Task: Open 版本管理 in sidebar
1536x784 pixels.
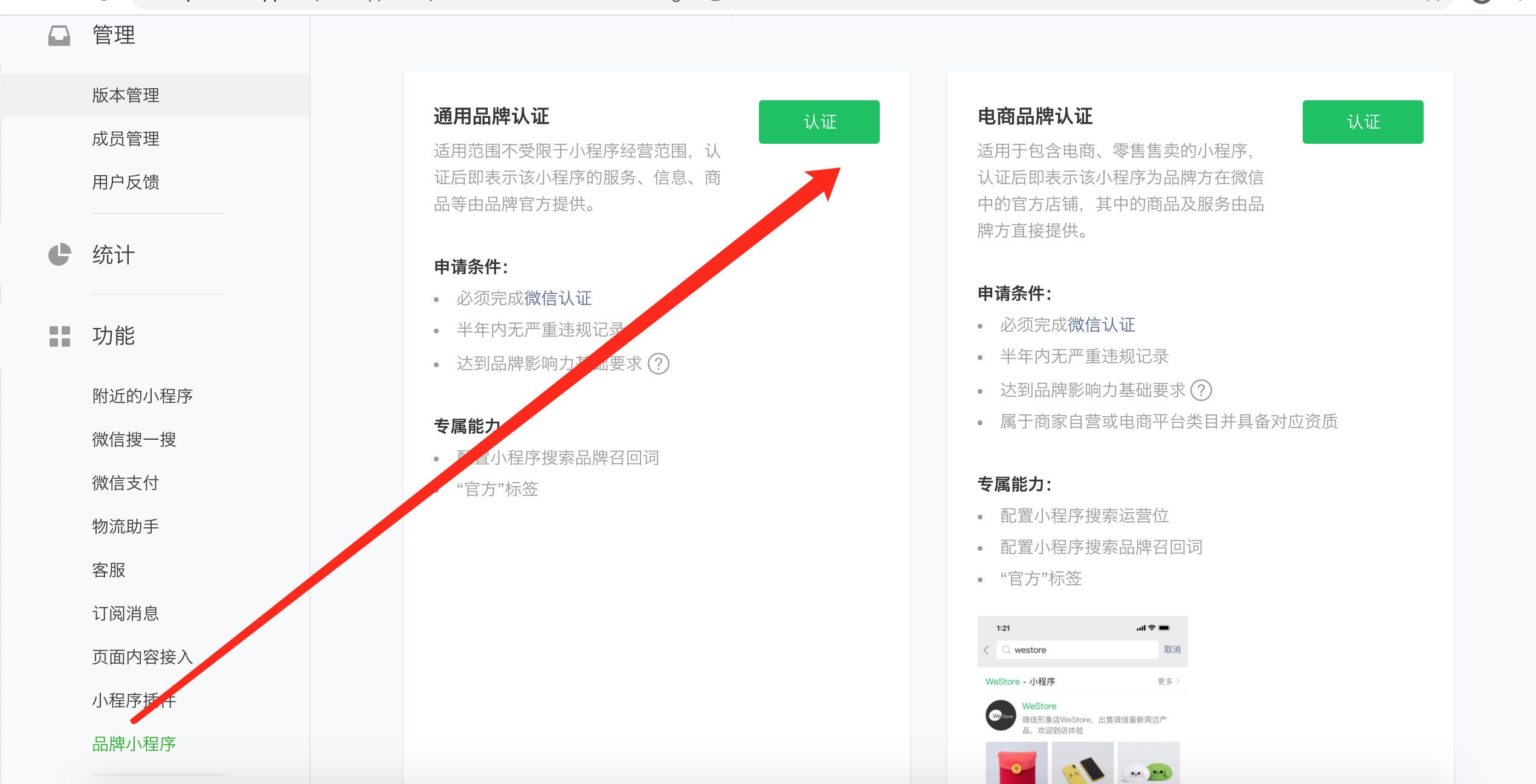Action: click(x=126, y=95)
